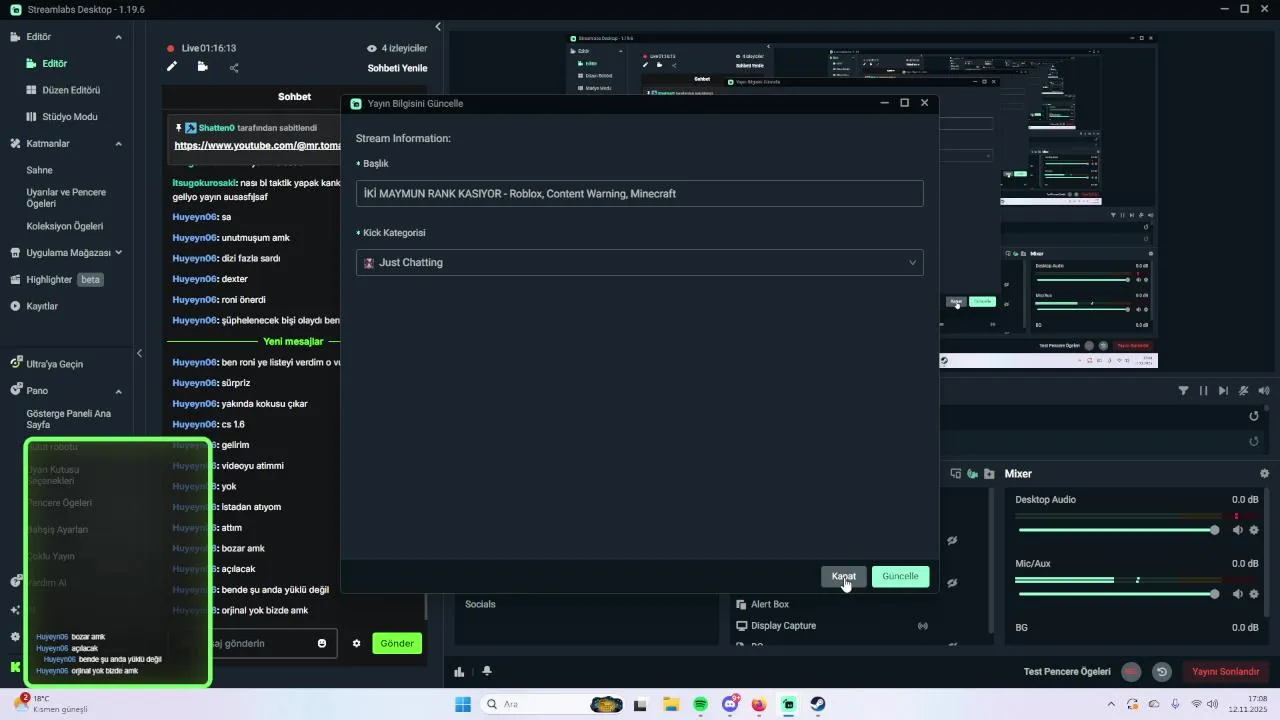This screenshot has height=720, width=1280.
Task: Open Desktop Audio settings gear
Action: tap(1254, 530)
